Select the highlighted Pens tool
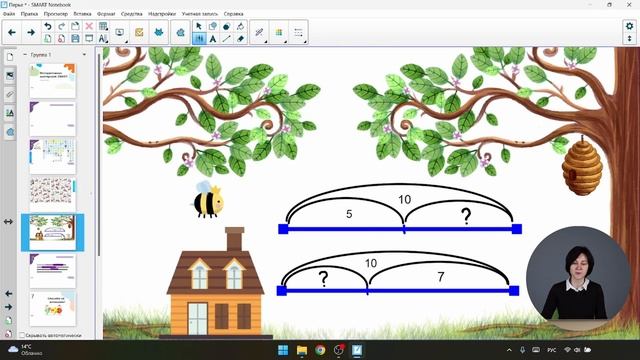The height and width of the screenshot is (360, 640). tap(199, 39)
